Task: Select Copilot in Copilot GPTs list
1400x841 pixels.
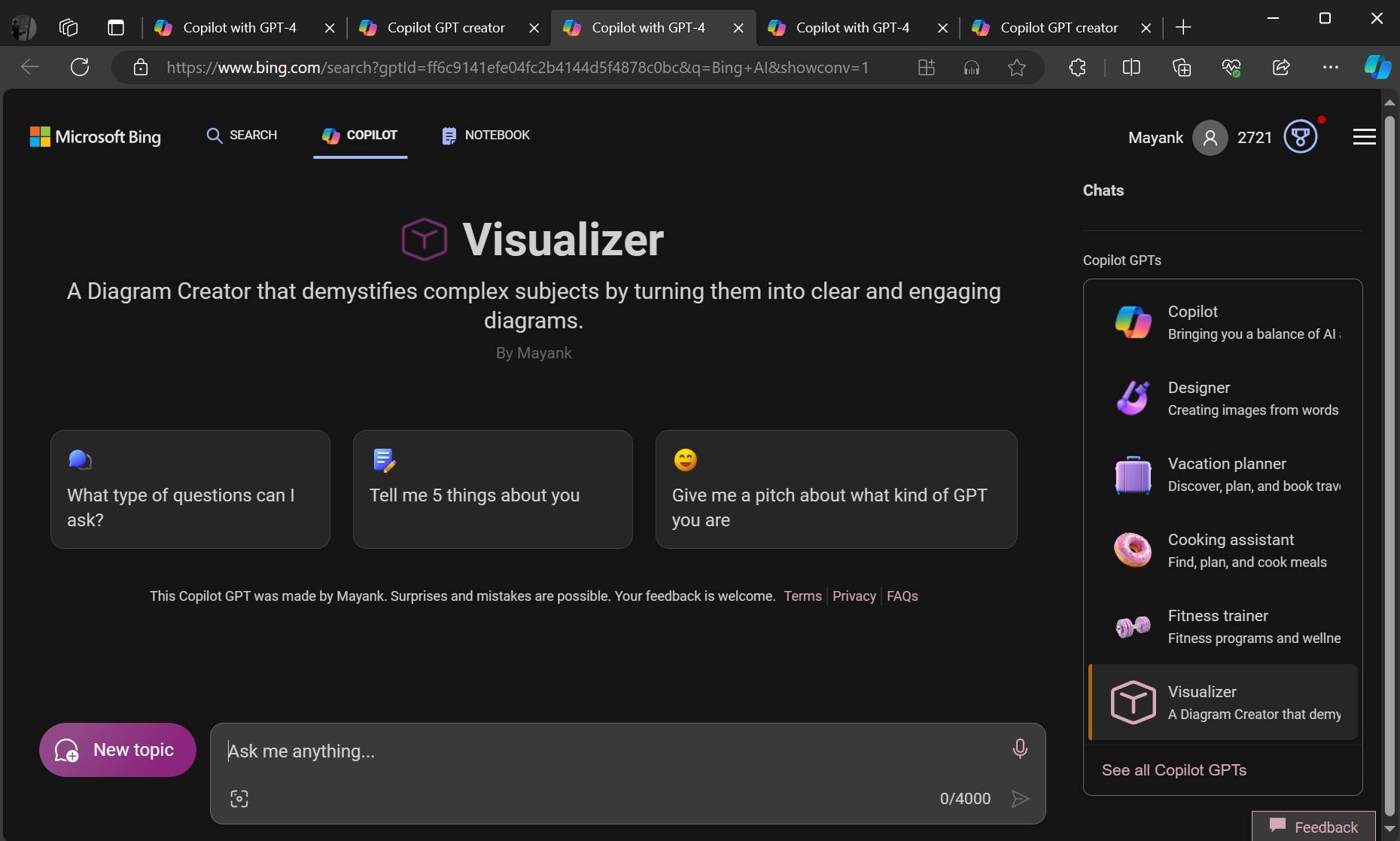Action: 1223,322
